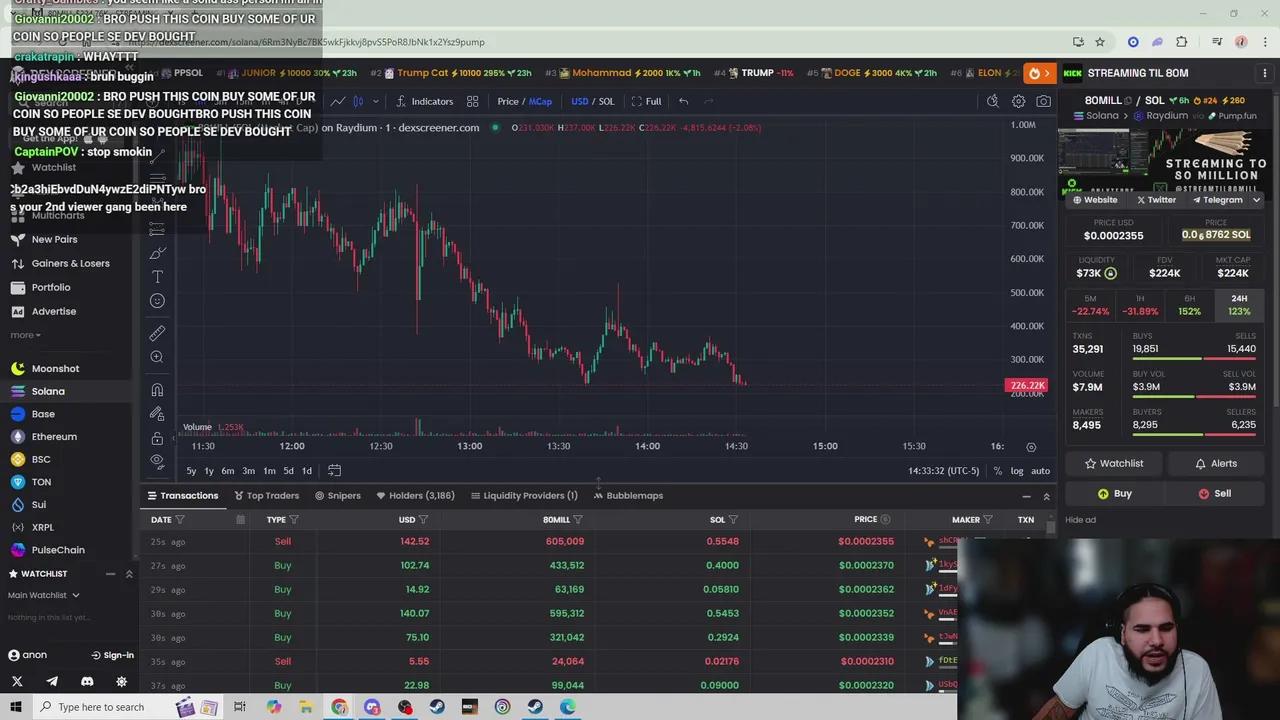Switch to the Snipers tab
The width and height of the screenshot is (1280, 720).
point(337,495)
